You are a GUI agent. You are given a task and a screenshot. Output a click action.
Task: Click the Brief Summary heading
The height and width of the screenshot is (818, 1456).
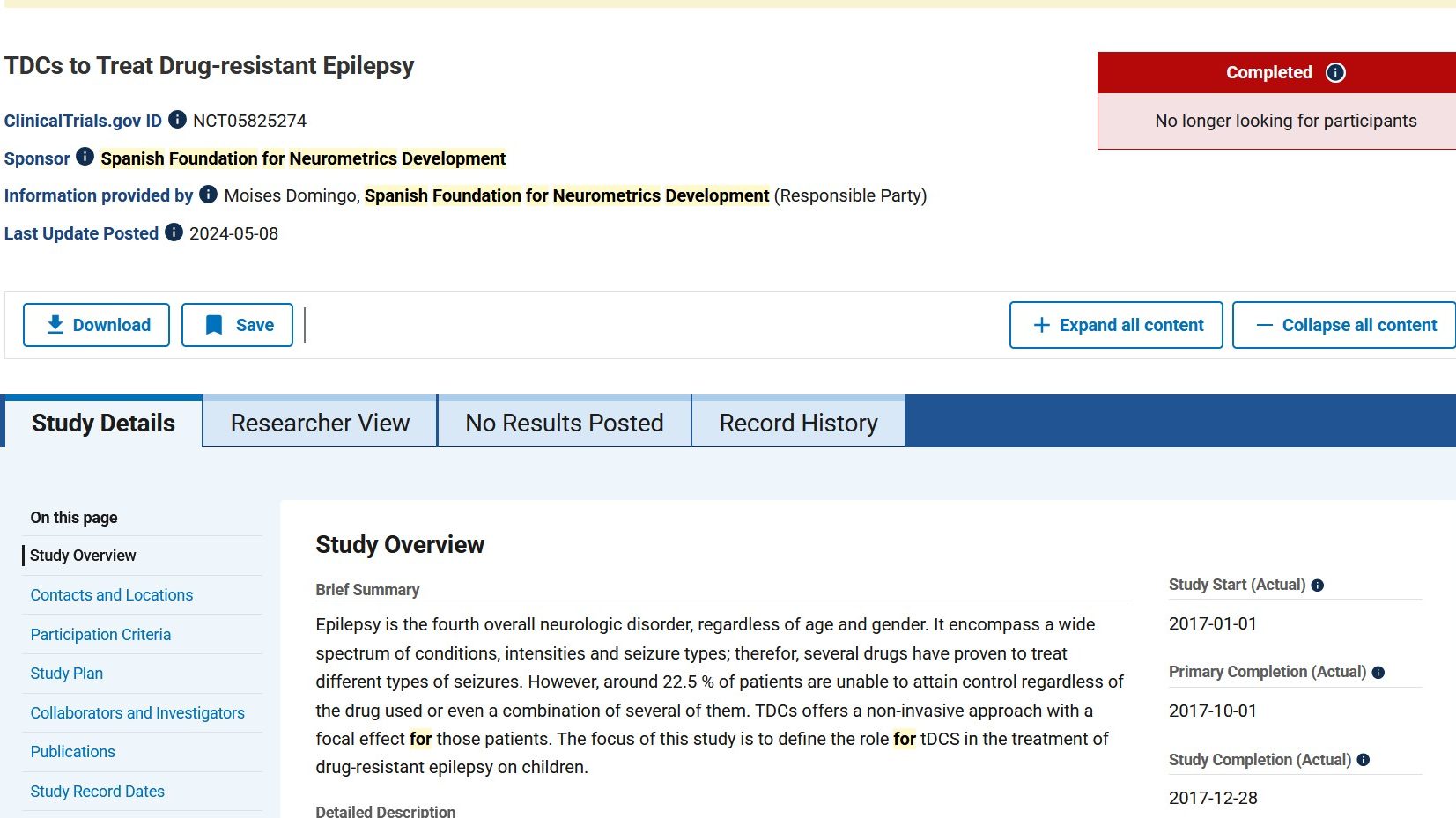click(x=367, y=590)
